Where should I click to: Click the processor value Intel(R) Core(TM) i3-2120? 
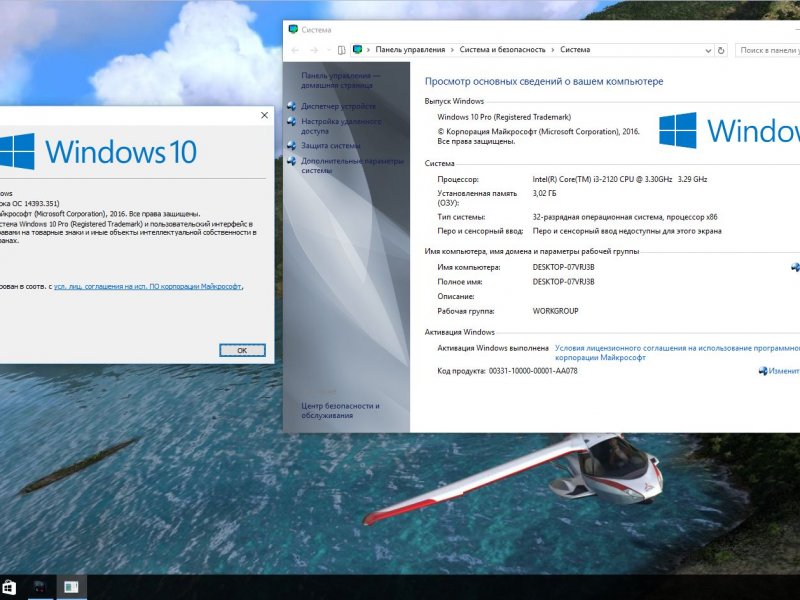tap(620, 179)
